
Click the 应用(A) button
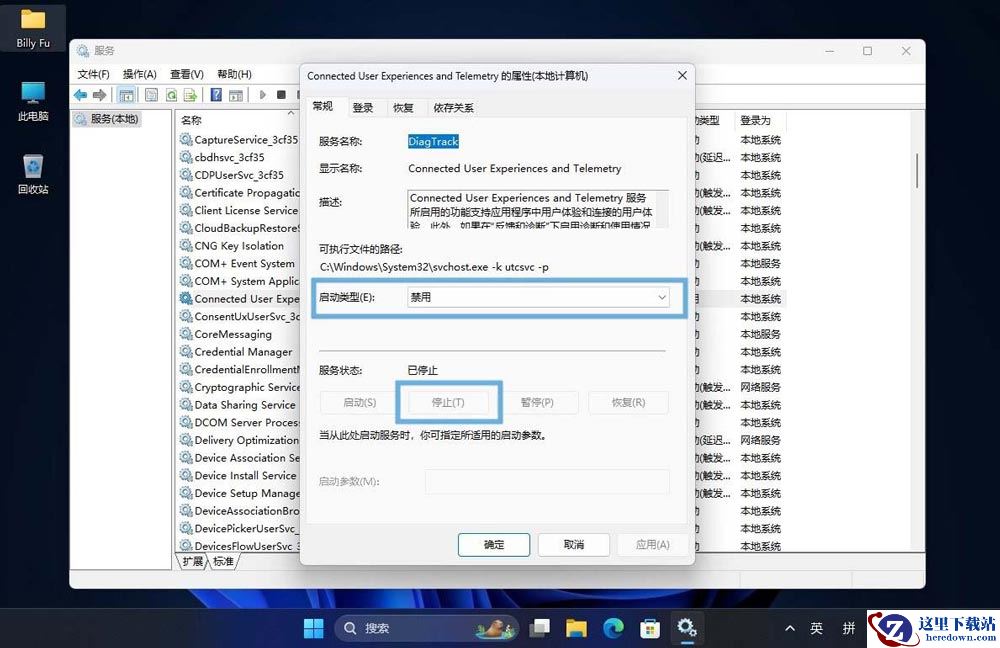coord(652,545)
